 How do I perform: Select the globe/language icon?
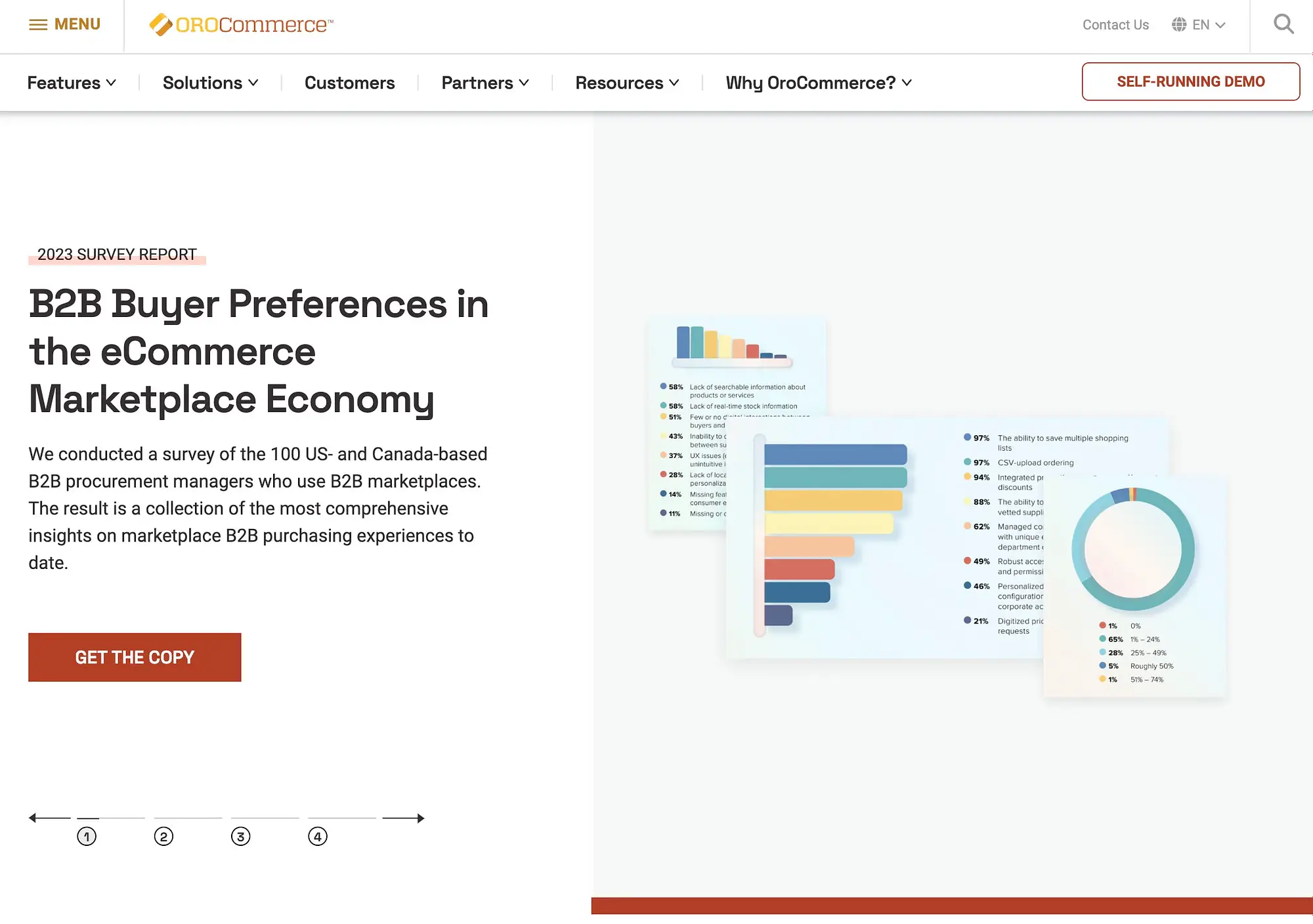[1179, 25]
